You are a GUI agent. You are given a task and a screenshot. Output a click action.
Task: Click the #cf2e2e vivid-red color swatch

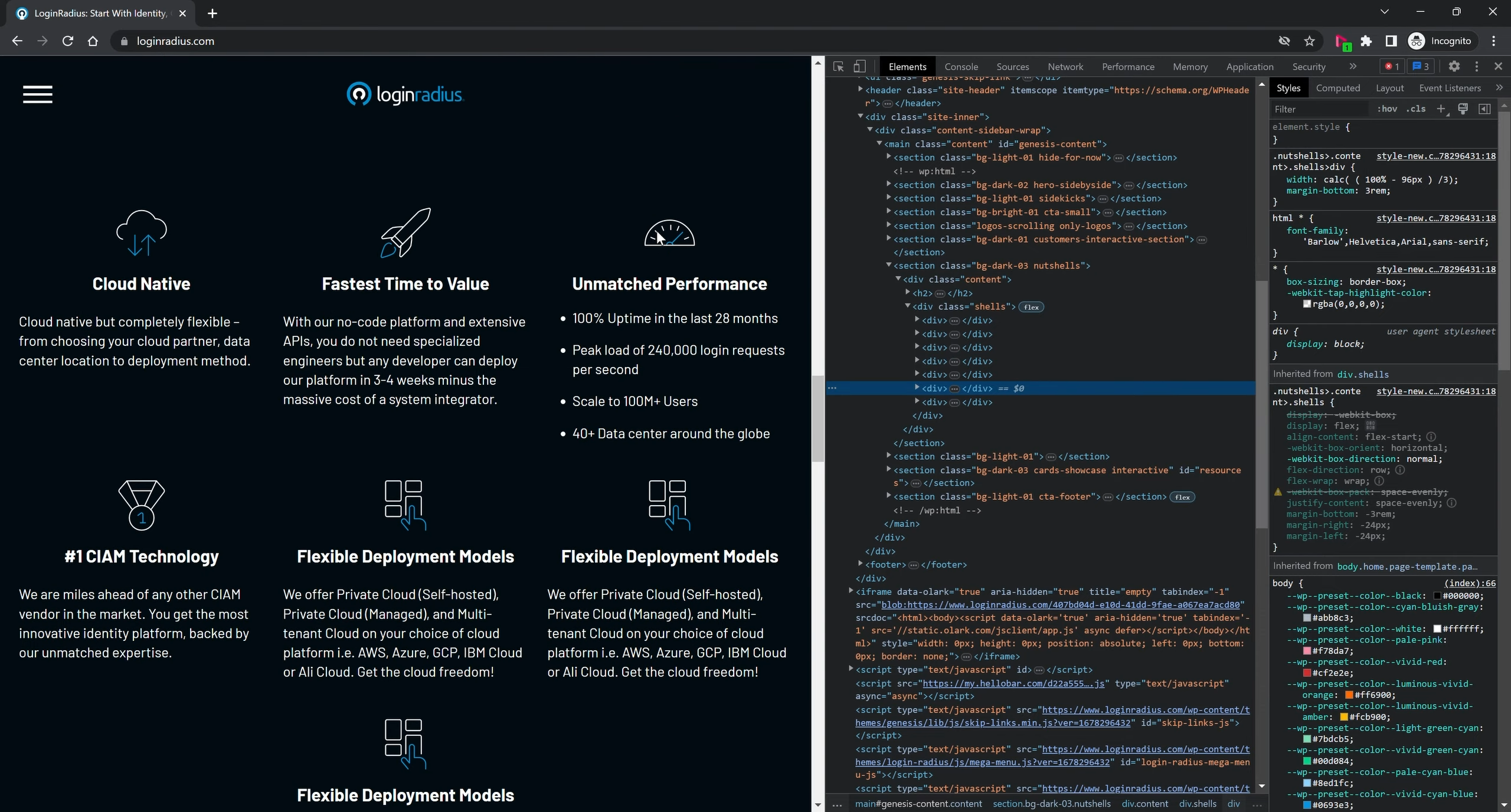point(1307,673)
